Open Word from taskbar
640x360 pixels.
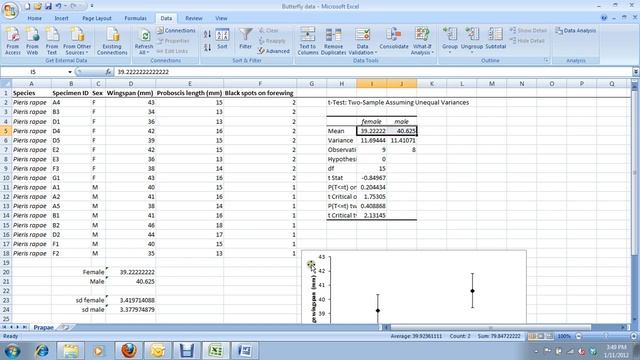click(x=244, y=351)
